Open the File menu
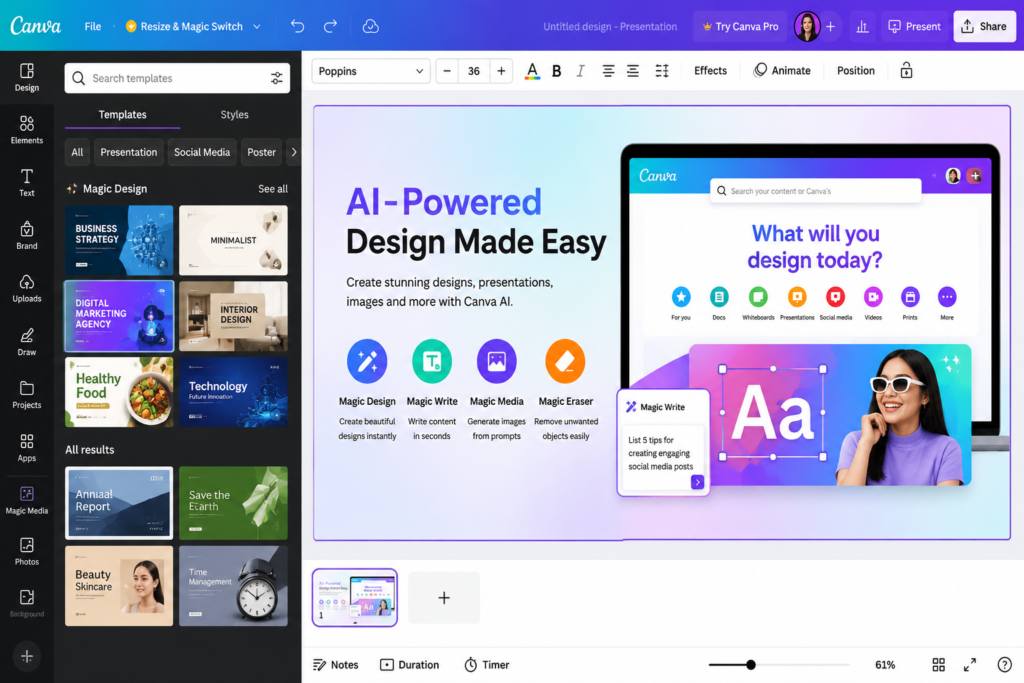The width and height of the screenshot is (1024, 683). pos(93,26)
